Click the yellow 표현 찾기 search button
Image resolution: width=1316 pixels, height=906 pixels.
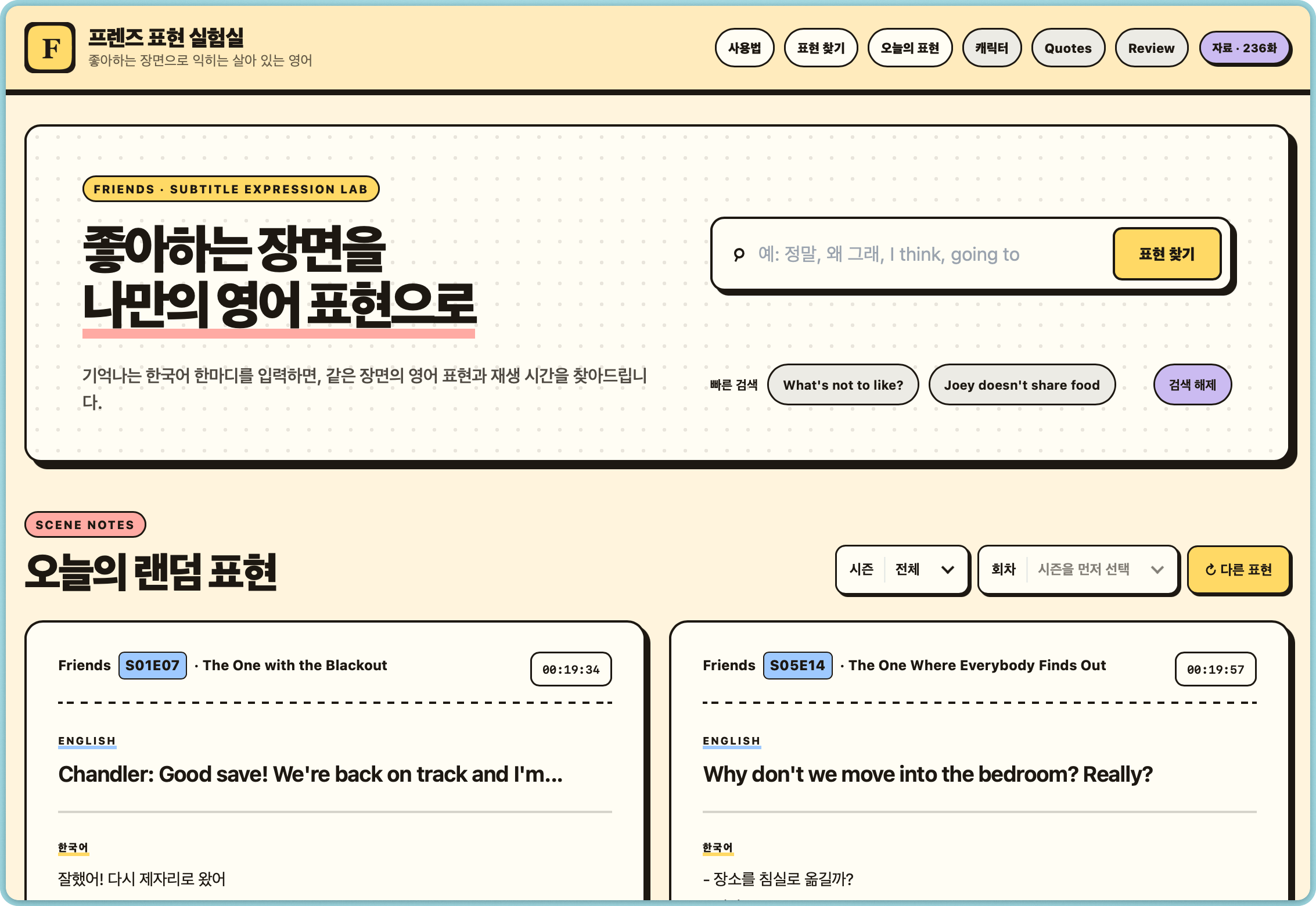click(x=1167, y=254)
